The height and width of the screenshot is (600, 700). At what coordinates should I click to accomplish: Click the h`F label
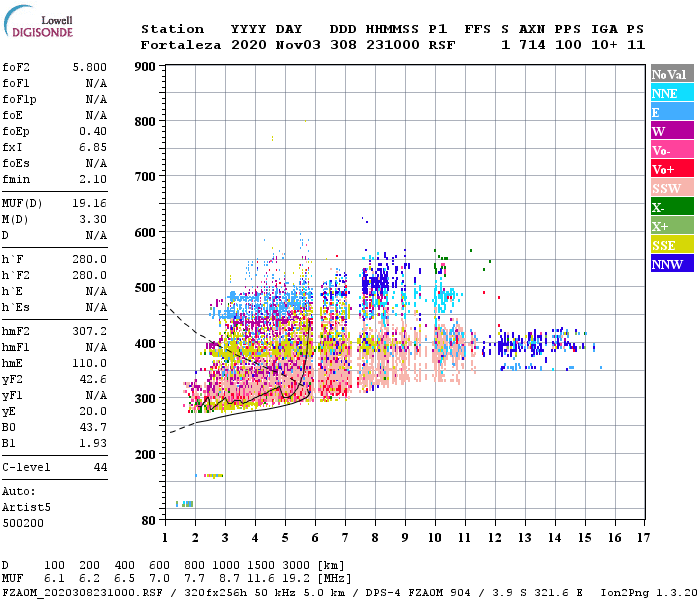pos(12,259)
